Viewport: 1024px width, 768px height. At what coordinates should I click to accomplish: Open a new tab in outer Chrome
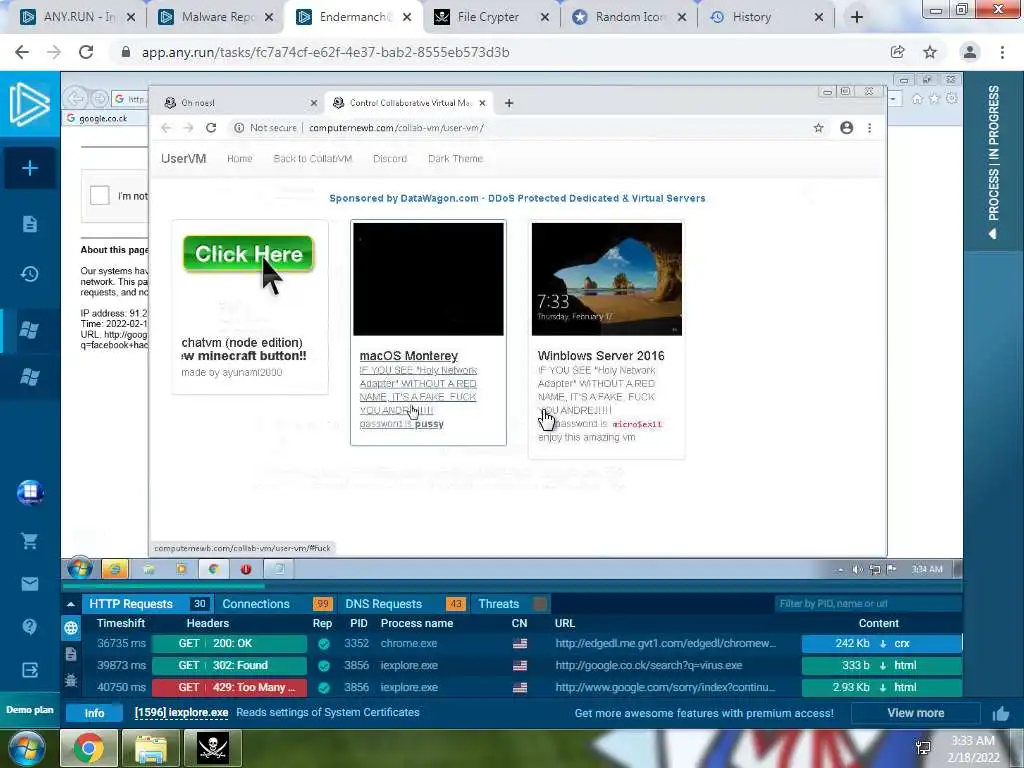[x=857, y=17]
